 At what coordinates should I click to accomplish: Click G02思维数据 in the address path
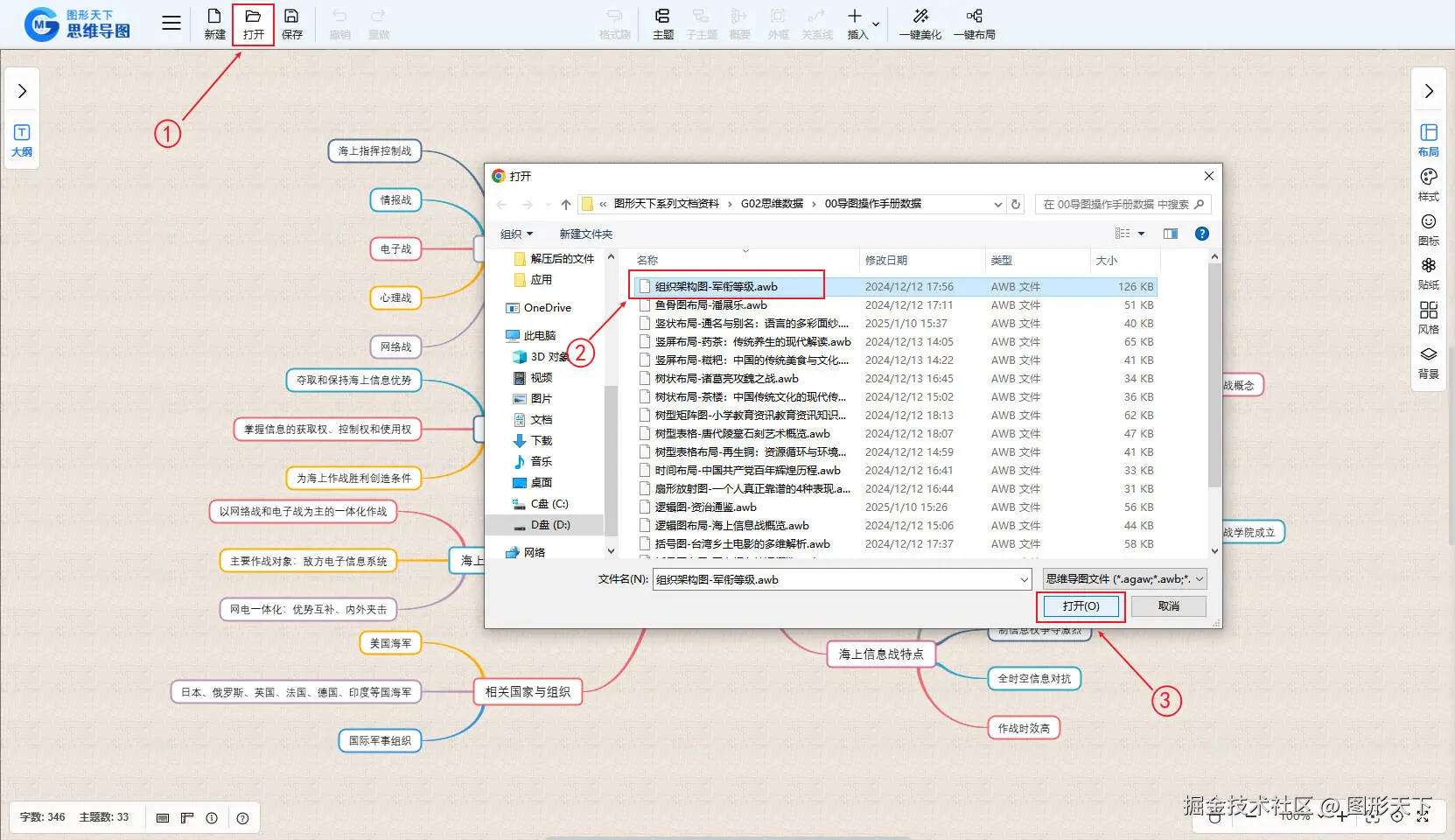tap(772, 204)
